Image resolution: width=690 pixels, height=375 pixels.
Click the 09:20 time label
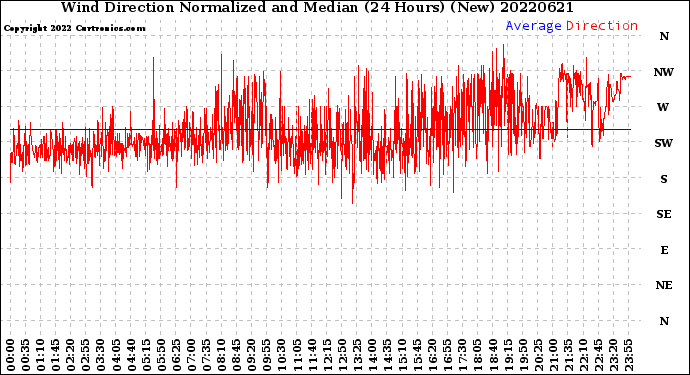point(251,356)
